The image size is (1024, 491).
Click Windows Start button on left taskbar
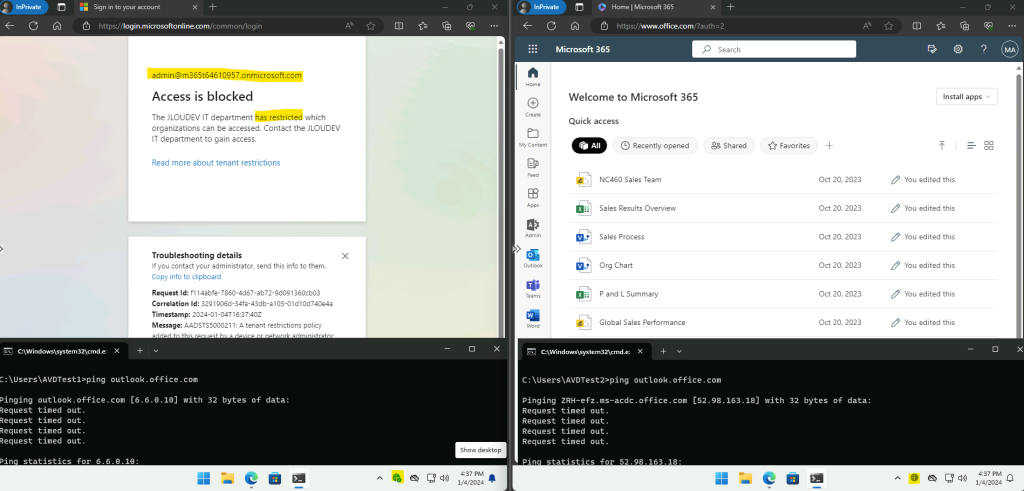[204, 478]
